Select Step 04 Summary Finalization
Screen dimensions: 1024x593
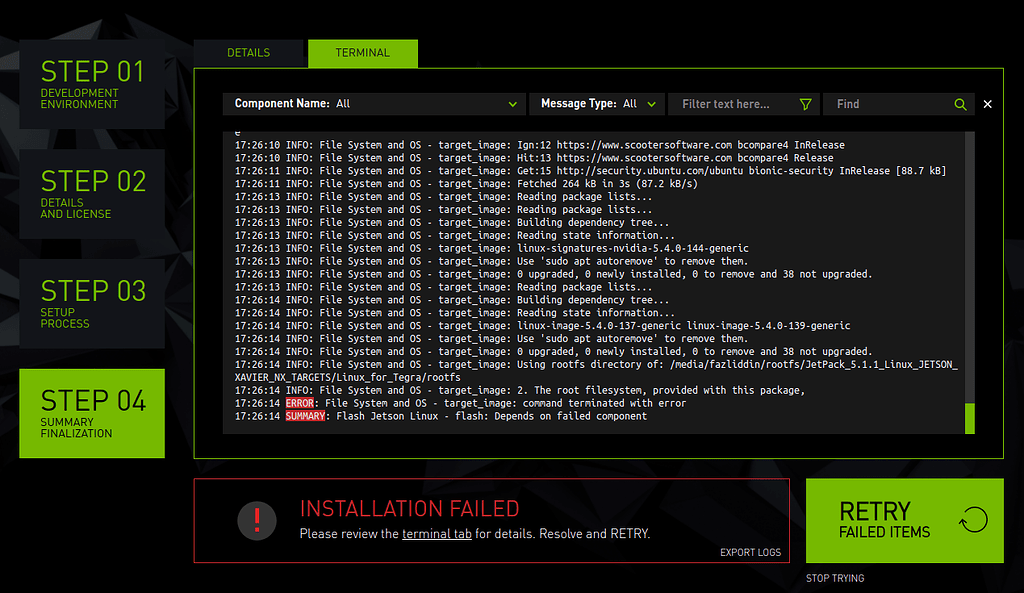pos(91,413)
